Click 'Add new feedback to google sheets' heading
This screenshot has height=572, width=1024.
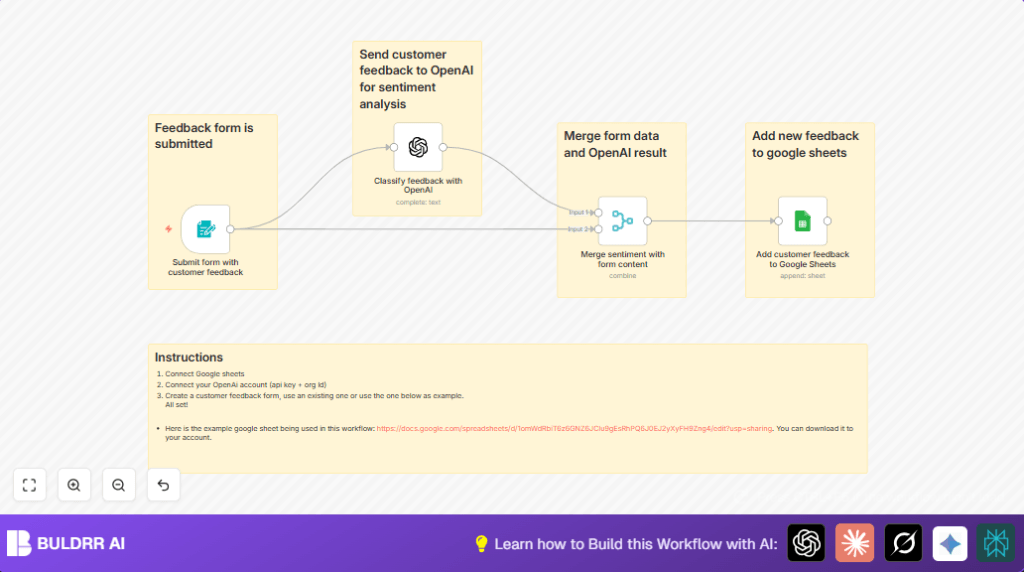click(805, 144)
